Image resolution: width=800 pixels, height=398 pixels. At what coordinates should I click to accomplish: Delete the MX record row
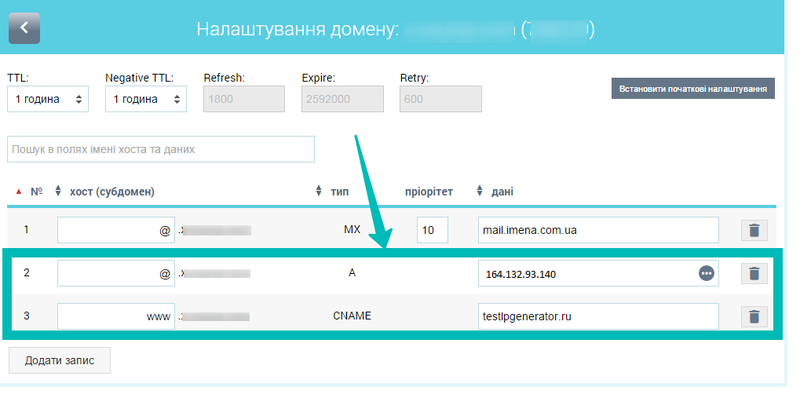point(754,230)
